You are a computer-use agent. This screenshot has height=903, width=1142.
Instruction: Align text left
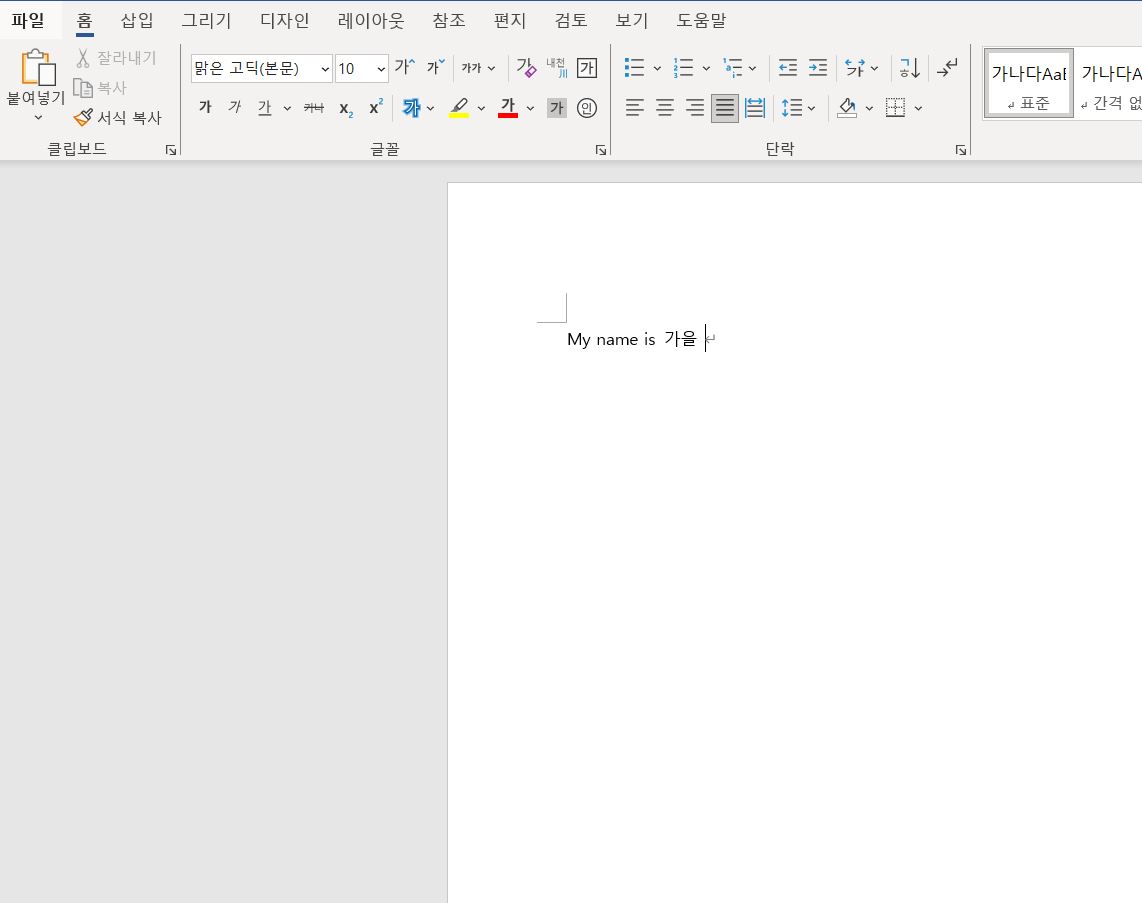(x=634, y=108)
